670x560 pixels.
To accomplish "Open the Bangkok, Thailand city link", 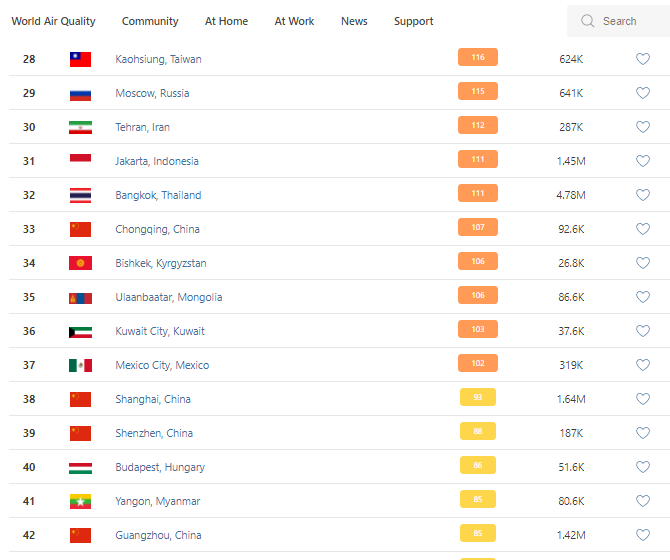I will click(158, 195).
